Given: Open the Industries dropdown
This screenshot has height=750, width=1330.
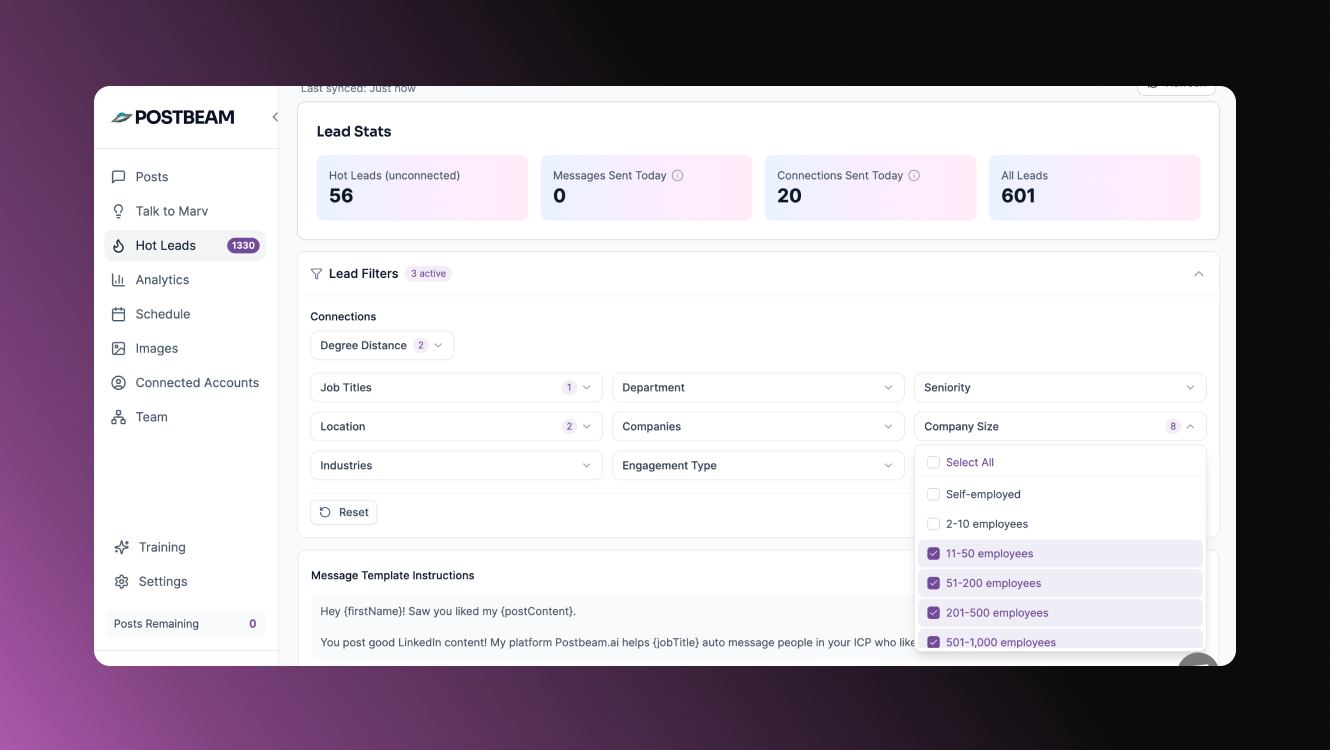Looking at the screenshot, I should click(456, 466).
